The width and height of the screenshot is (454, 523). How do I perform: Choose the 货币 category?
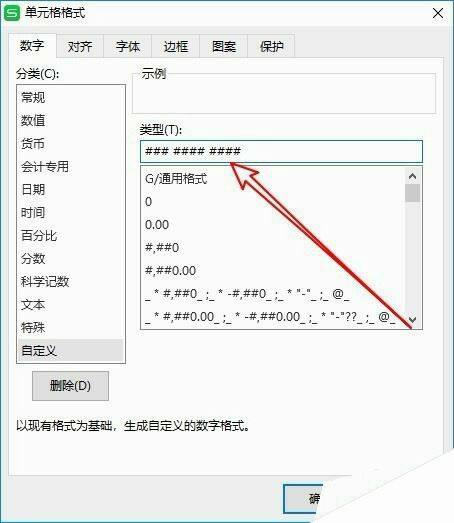point(71,144)
